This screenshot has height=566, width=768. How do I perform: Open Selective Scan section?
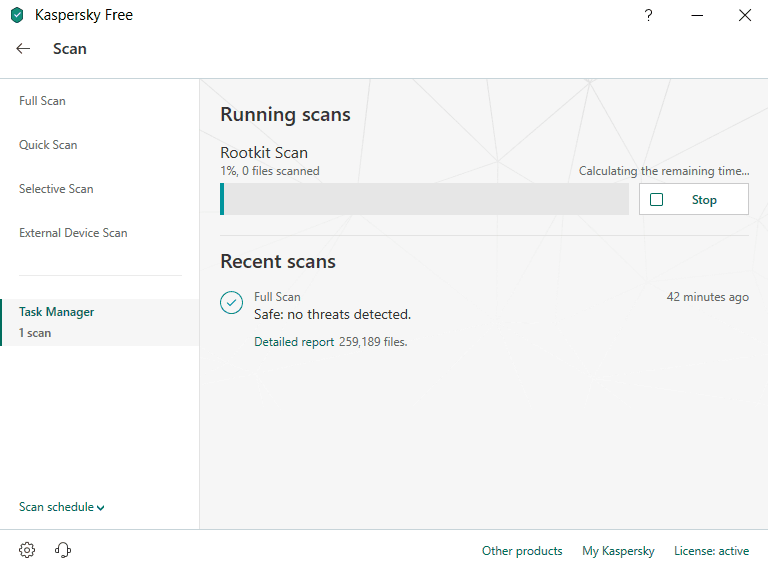[56, 189]
